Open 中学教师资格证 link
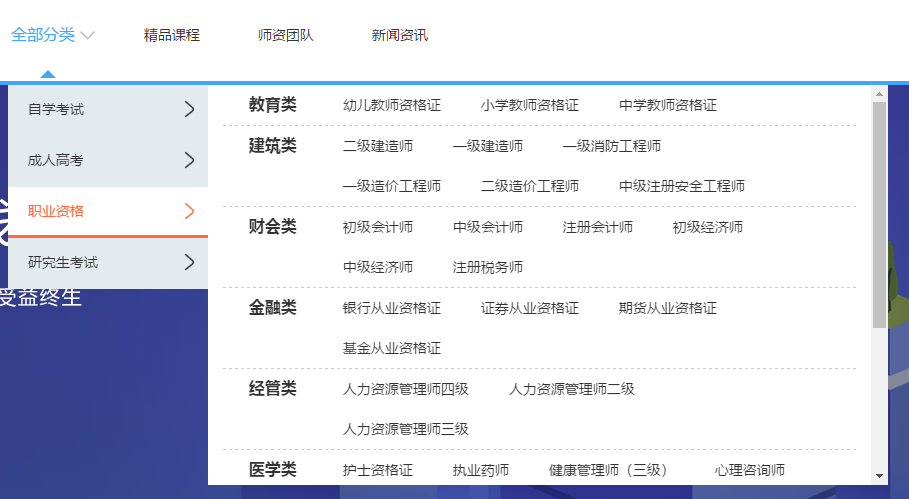This screenshot has height=499, width=909. pyautogui.click(x=668, y=105)
